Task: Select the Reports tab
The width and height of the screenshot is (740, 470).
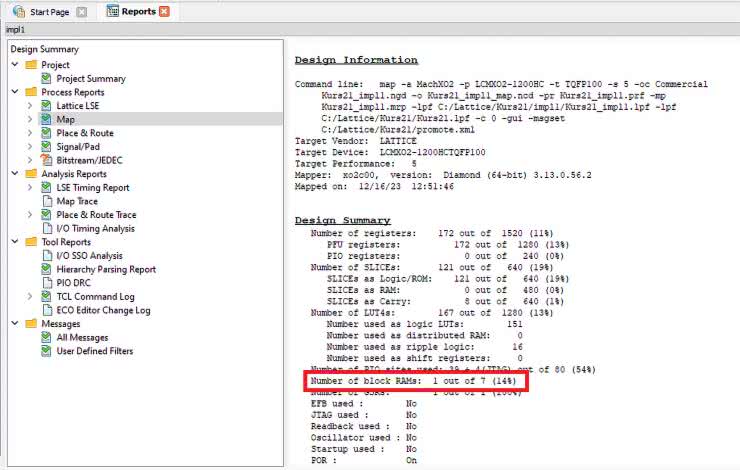Action: tap(130, 12)
